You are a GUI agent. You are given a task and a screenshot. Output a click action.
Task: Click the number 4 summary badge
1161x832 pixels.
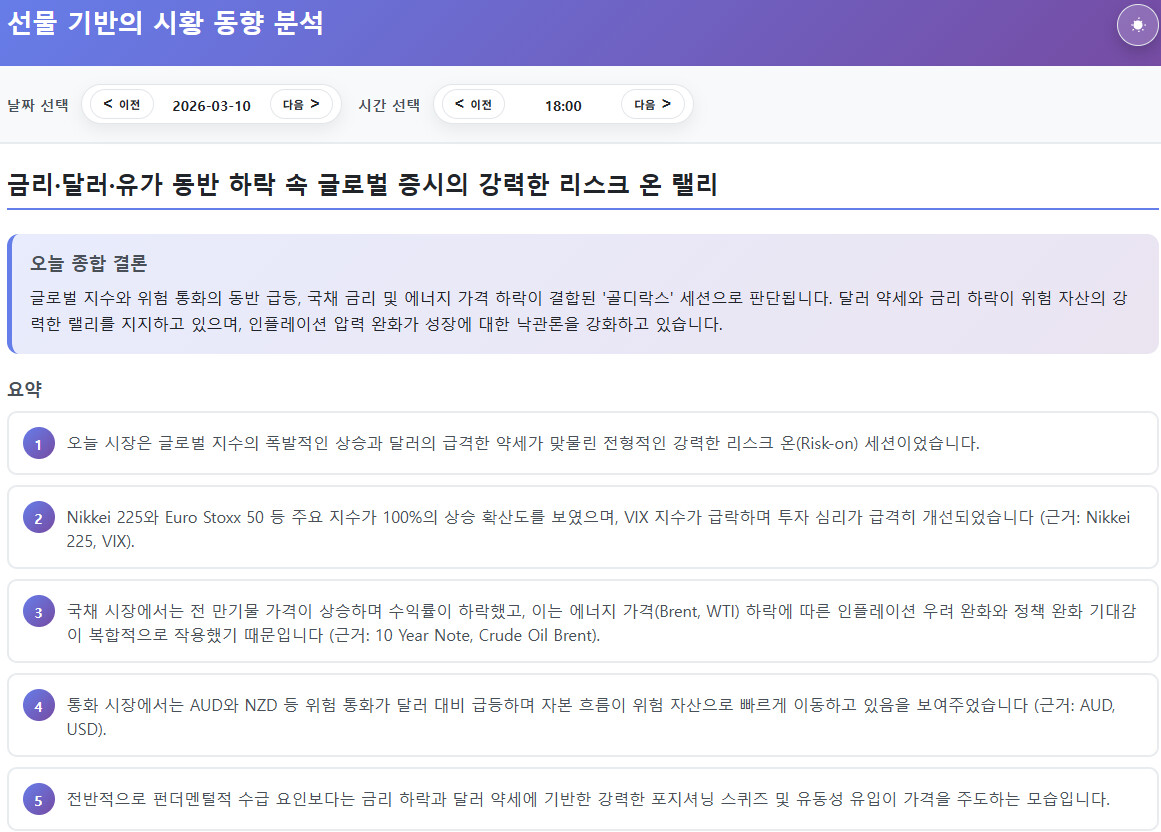click(x=38, y=706)
